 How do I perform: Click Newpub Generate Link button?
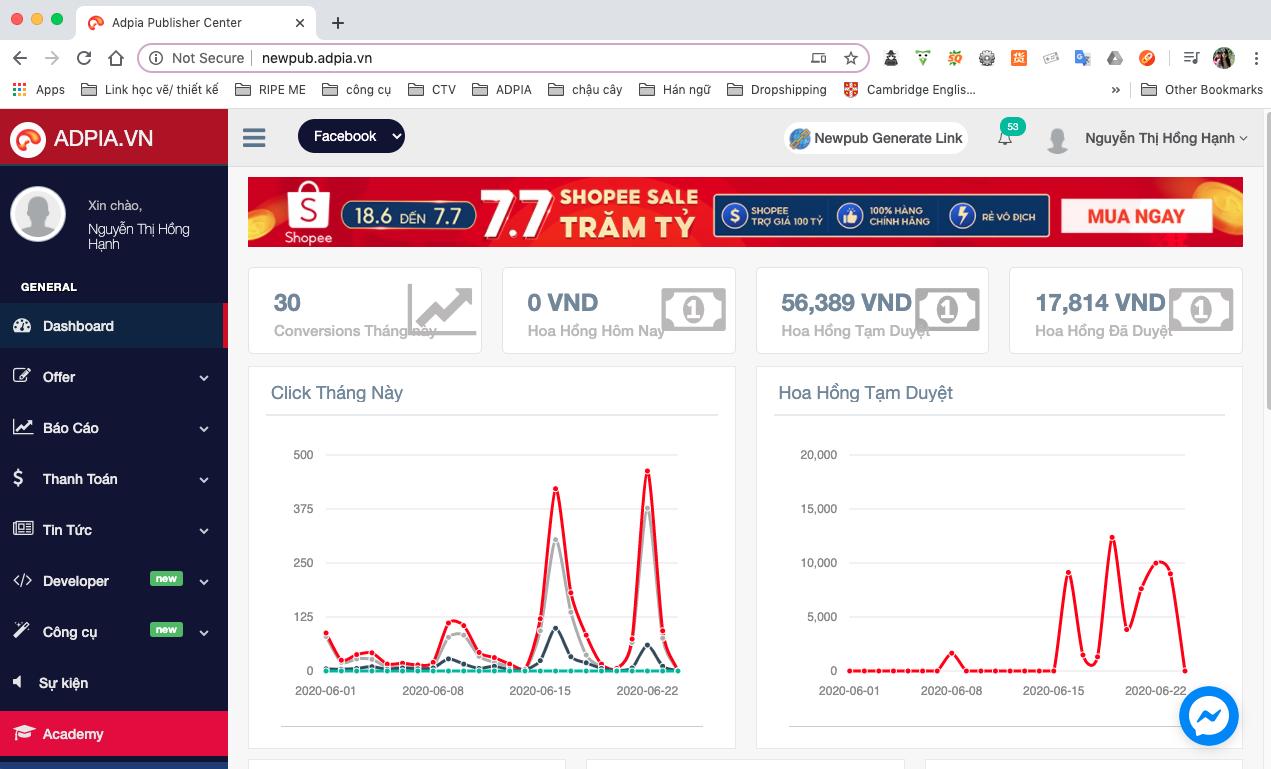pos(876,138)
